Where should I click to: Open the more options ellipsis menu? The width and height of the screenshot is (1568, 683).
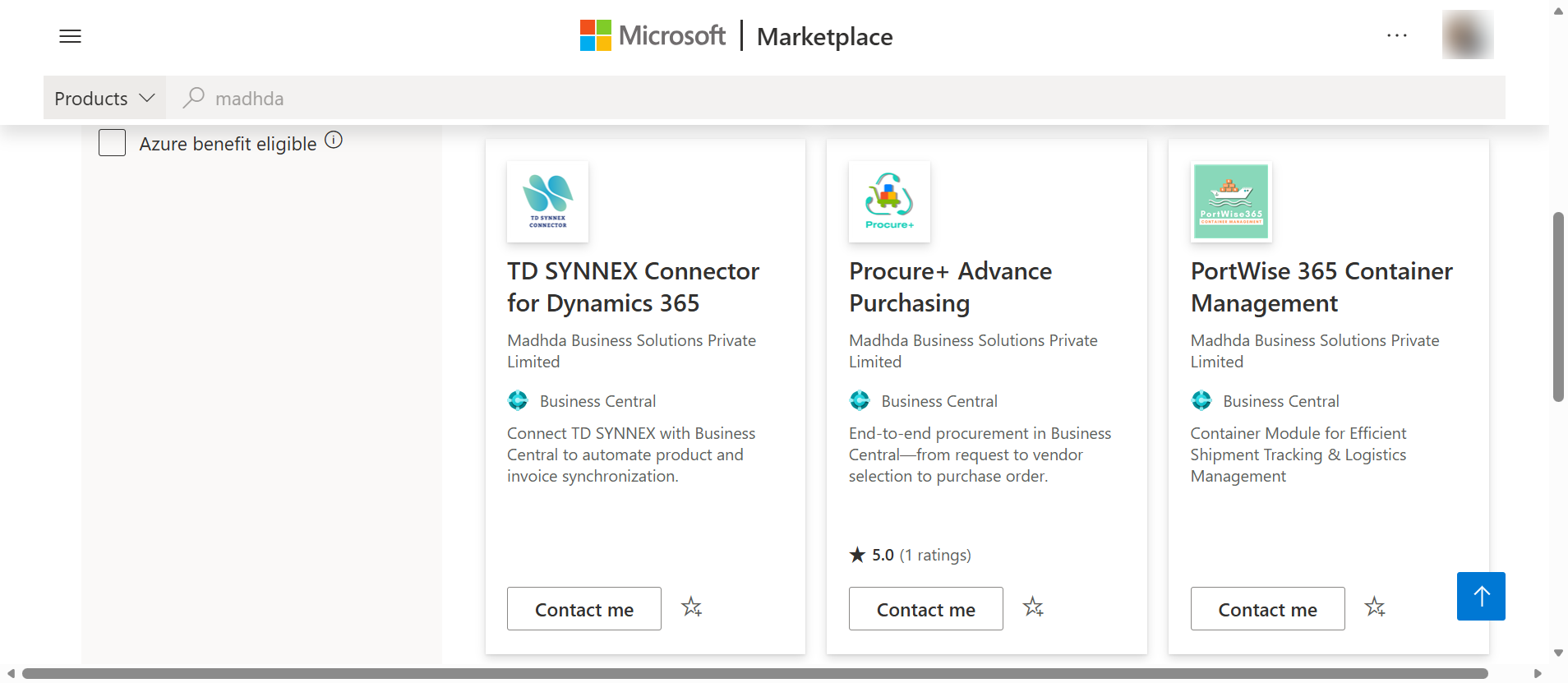point(1397,35)
